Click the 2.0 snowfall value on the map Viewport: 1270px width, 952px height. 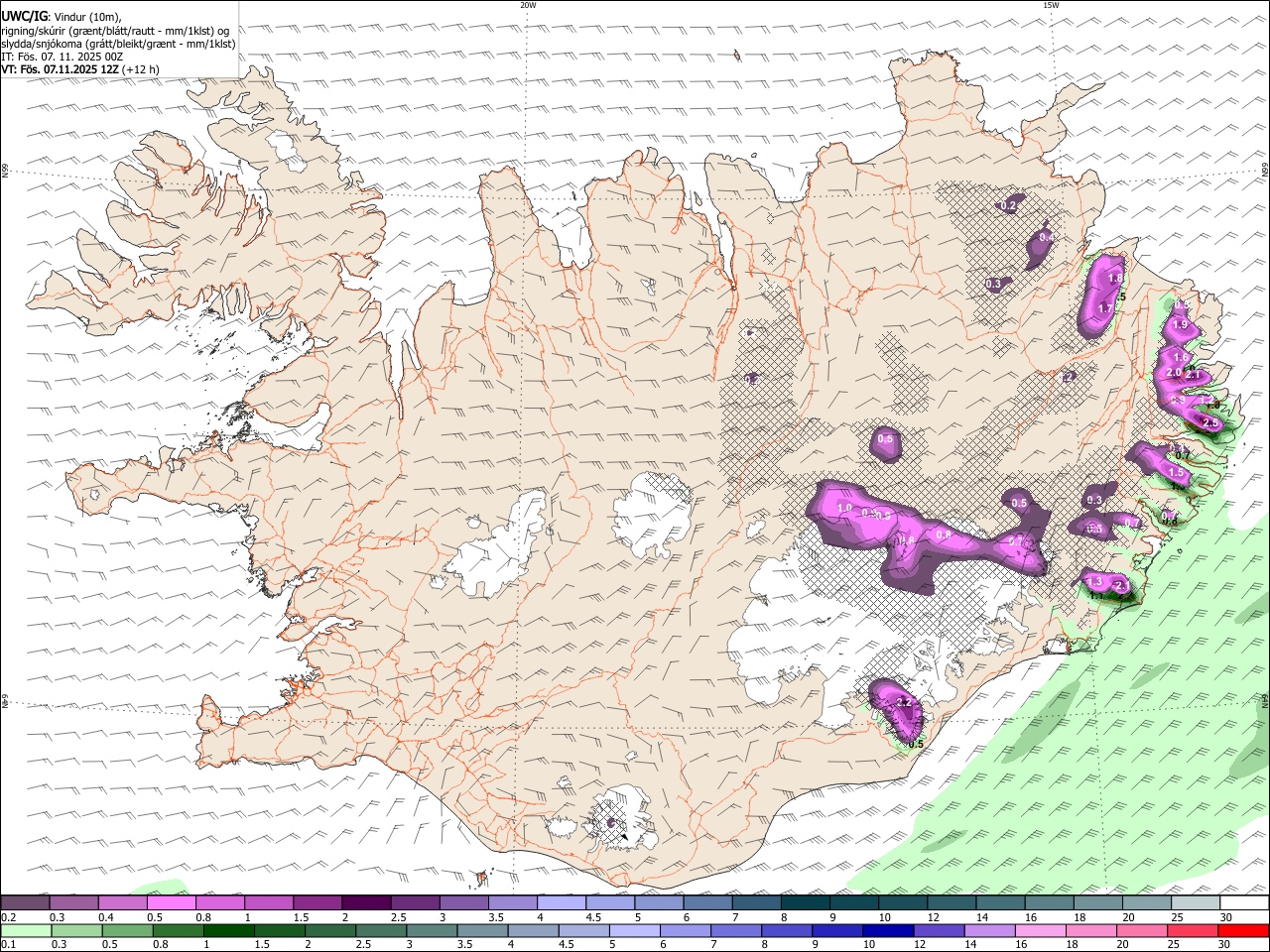click(x=1174, y=373)
